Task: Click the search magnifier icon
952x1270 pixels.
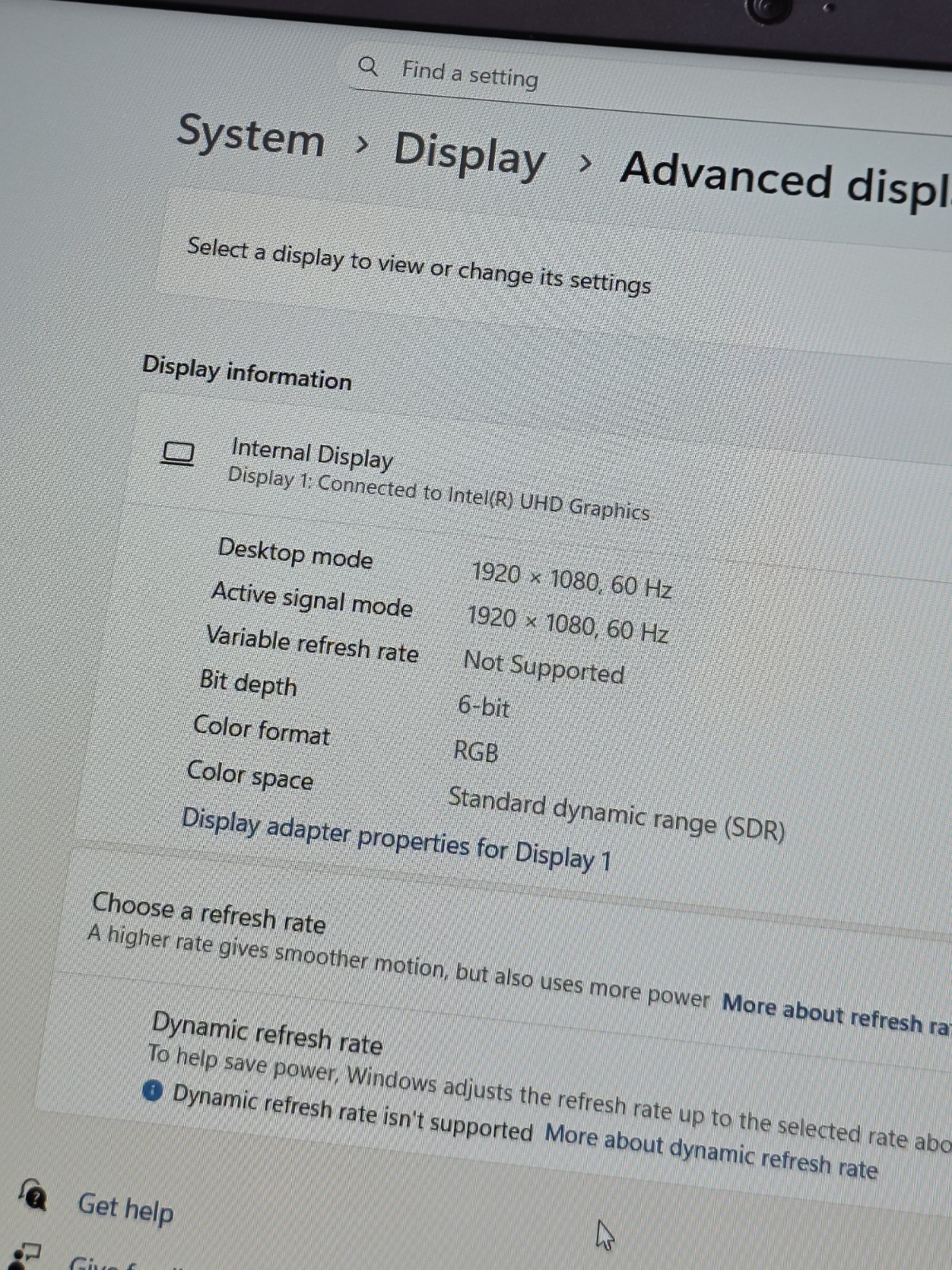Action: (x=367, y=66)
